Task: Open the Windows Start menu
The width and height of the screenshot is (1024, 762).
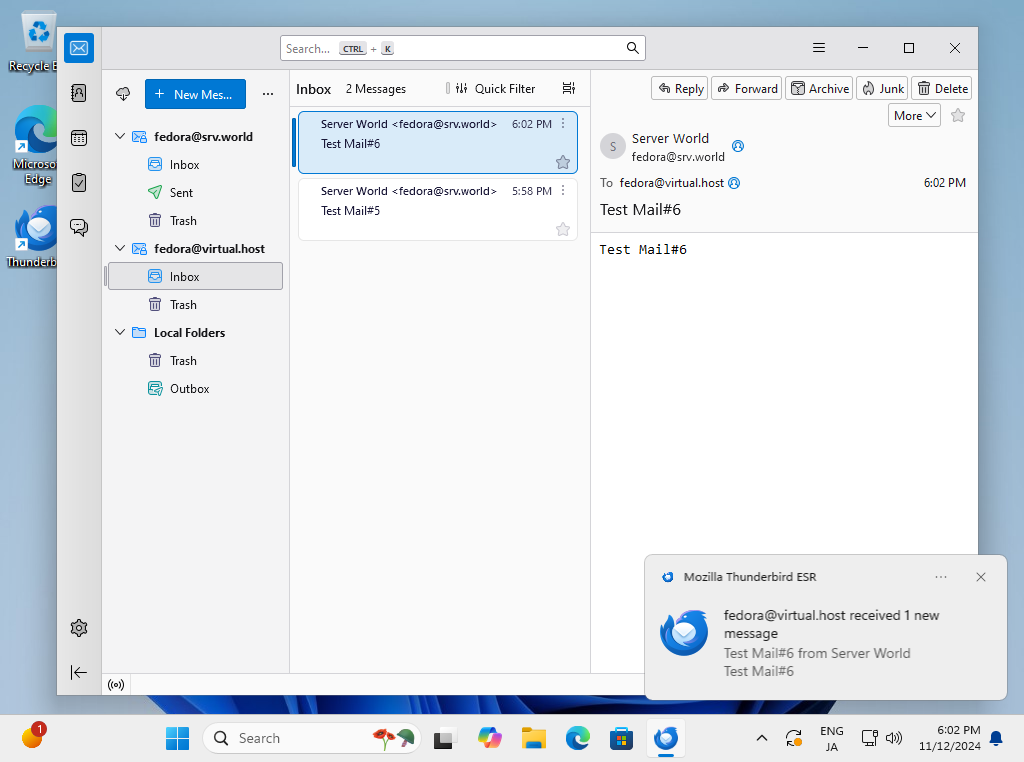Action: coord(177,738)
